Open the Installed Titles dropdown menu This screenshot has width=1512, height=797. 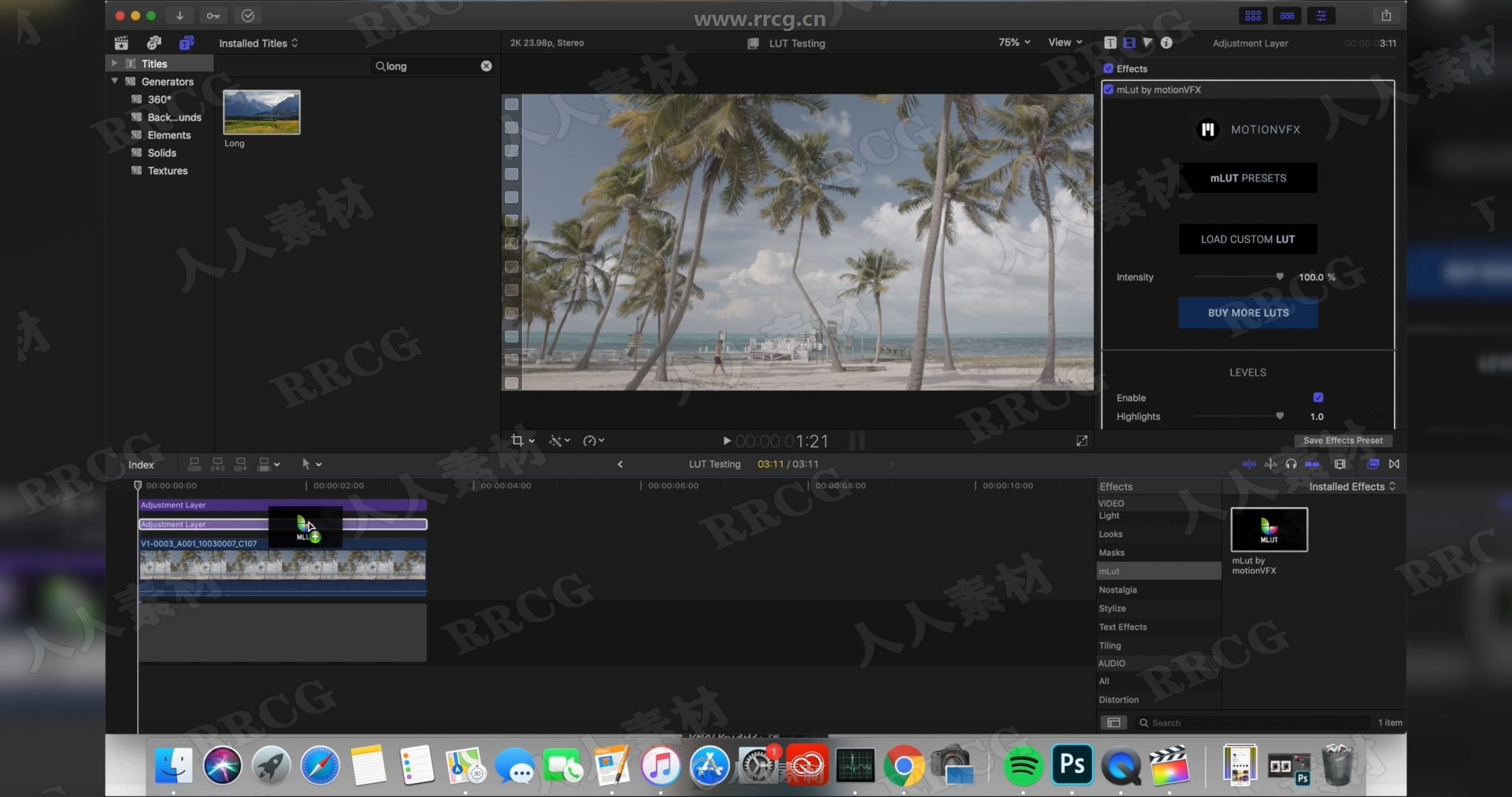[x=258, y=43]
